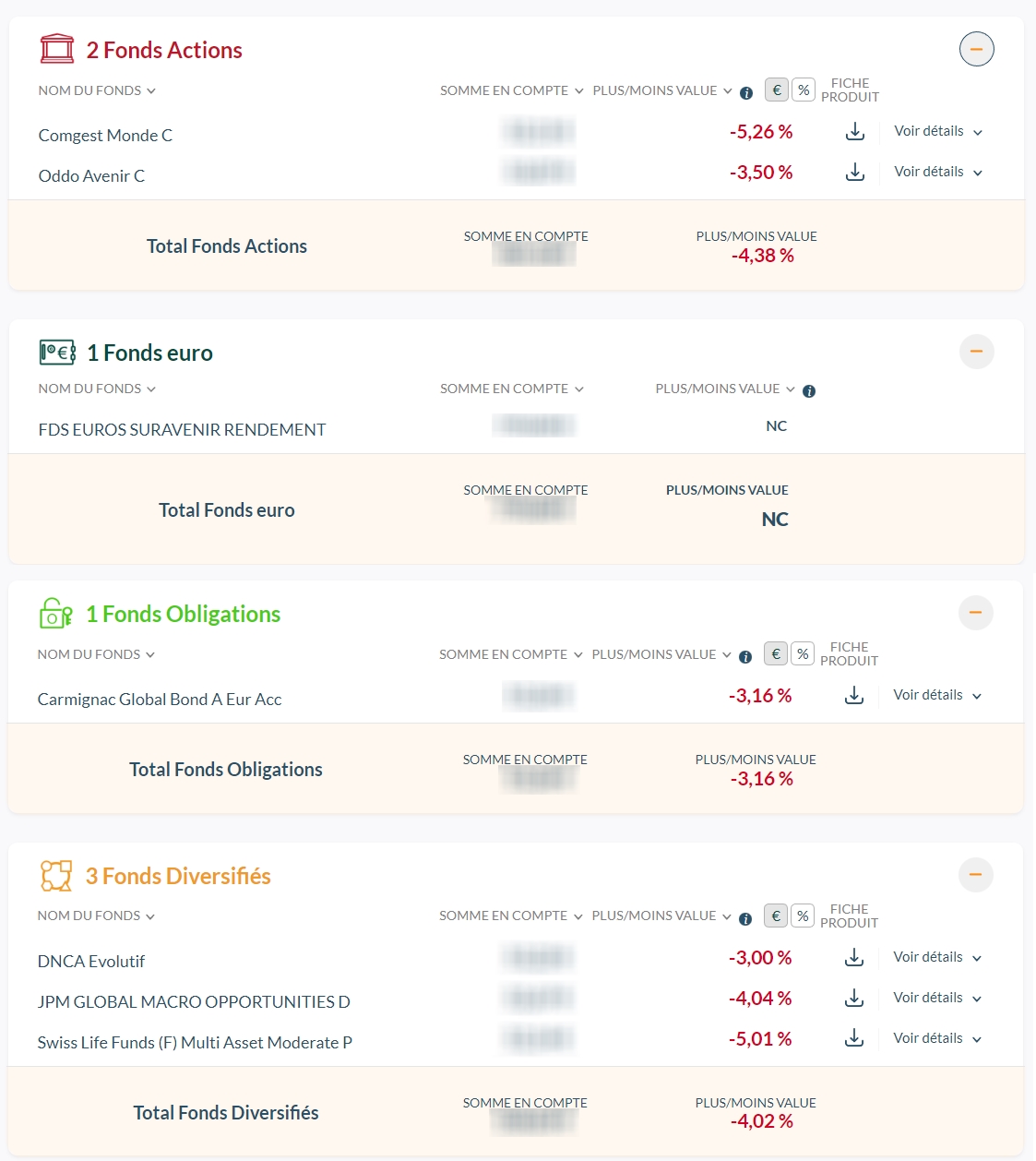1036x1161 pixels.
Task: Switch Fonds Actions values to euro display
Action: pos(777,90)
